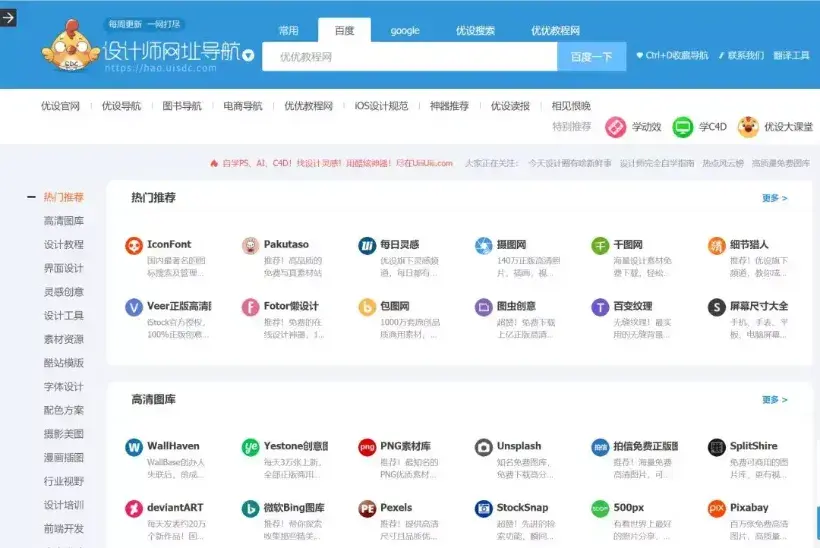The height and width of the screenshot is (548, 820).
Task: Open the StockSnap camera icon
Action: (x=484, y=508)
